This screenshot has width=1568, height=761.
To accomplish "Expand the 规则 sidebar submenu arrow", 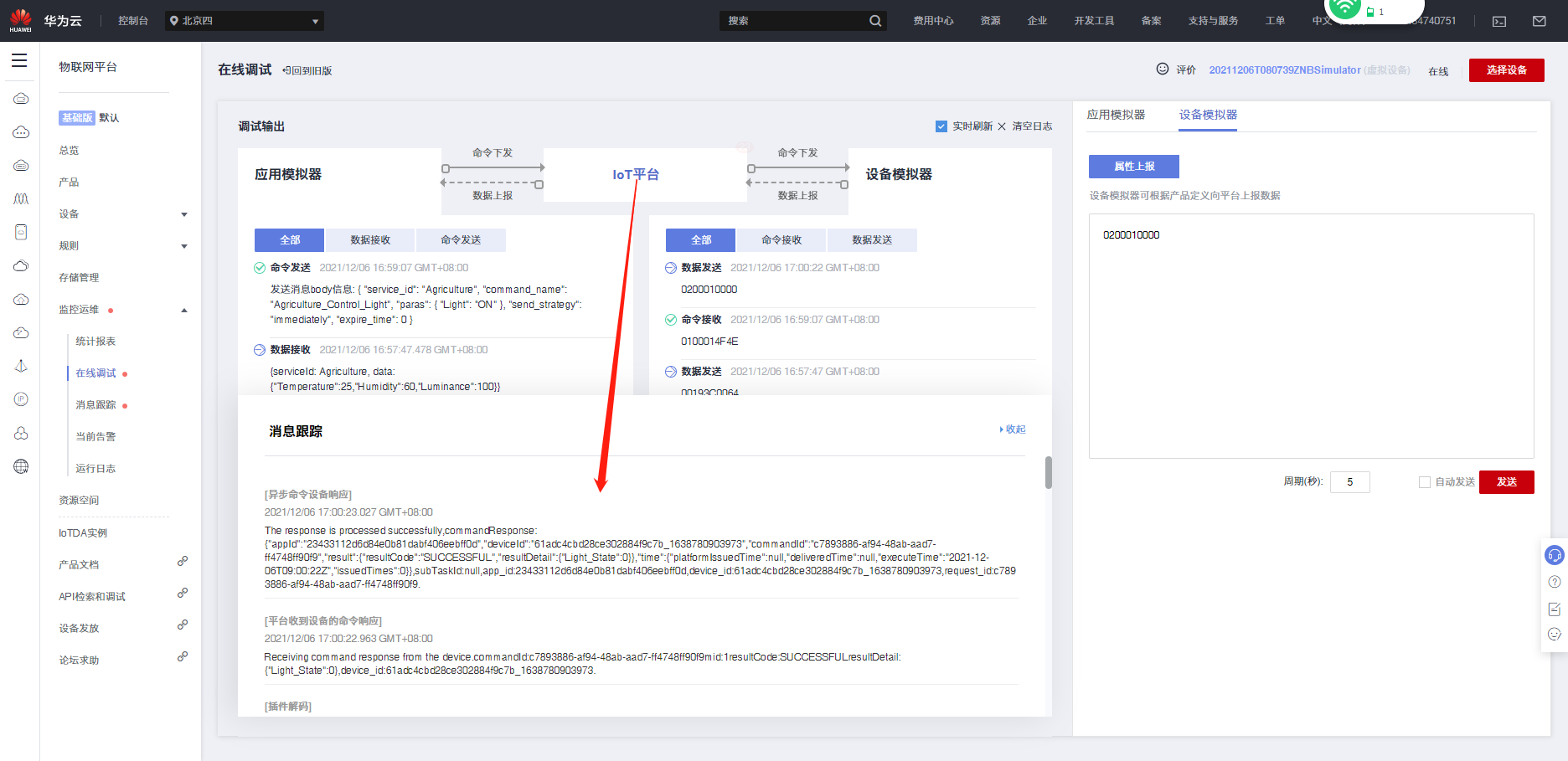I will tap(184, 246).
